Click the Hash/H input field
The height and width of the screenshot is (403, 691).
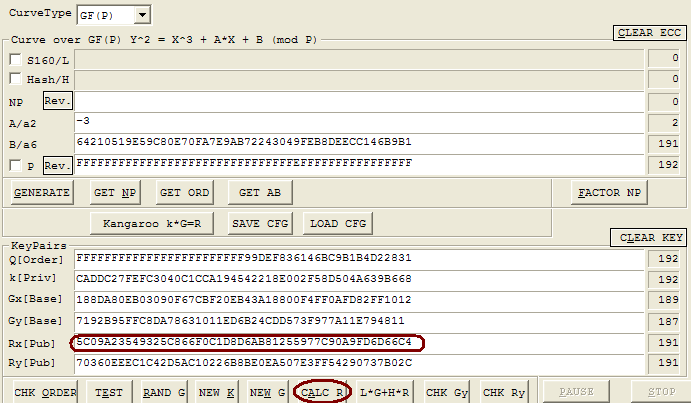pyautogui.click(x=359, y=79)
